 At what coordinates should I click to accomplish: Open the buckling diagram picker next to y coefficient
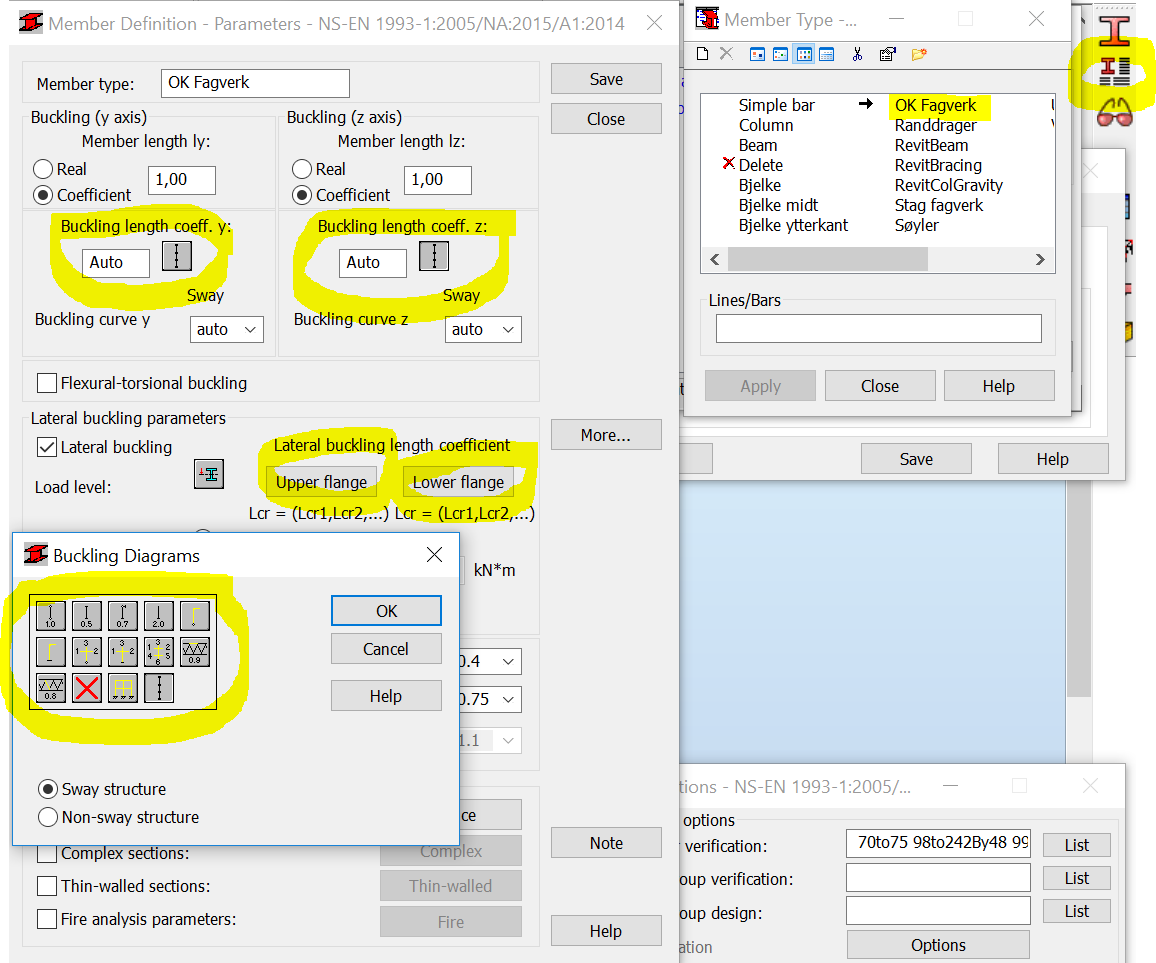click(x=177, y=256)
